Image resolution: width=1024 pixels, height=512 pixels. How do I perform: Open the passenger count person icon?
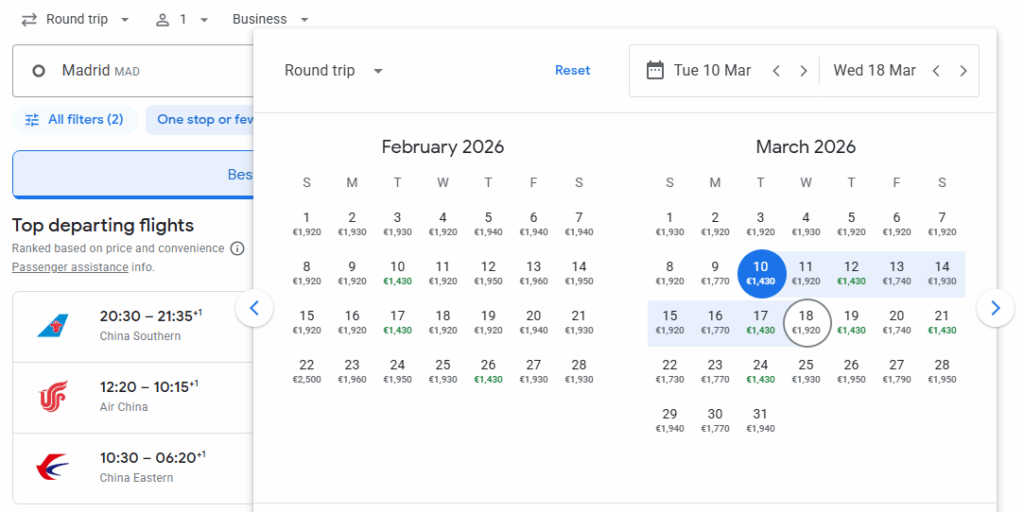point(163,20)
